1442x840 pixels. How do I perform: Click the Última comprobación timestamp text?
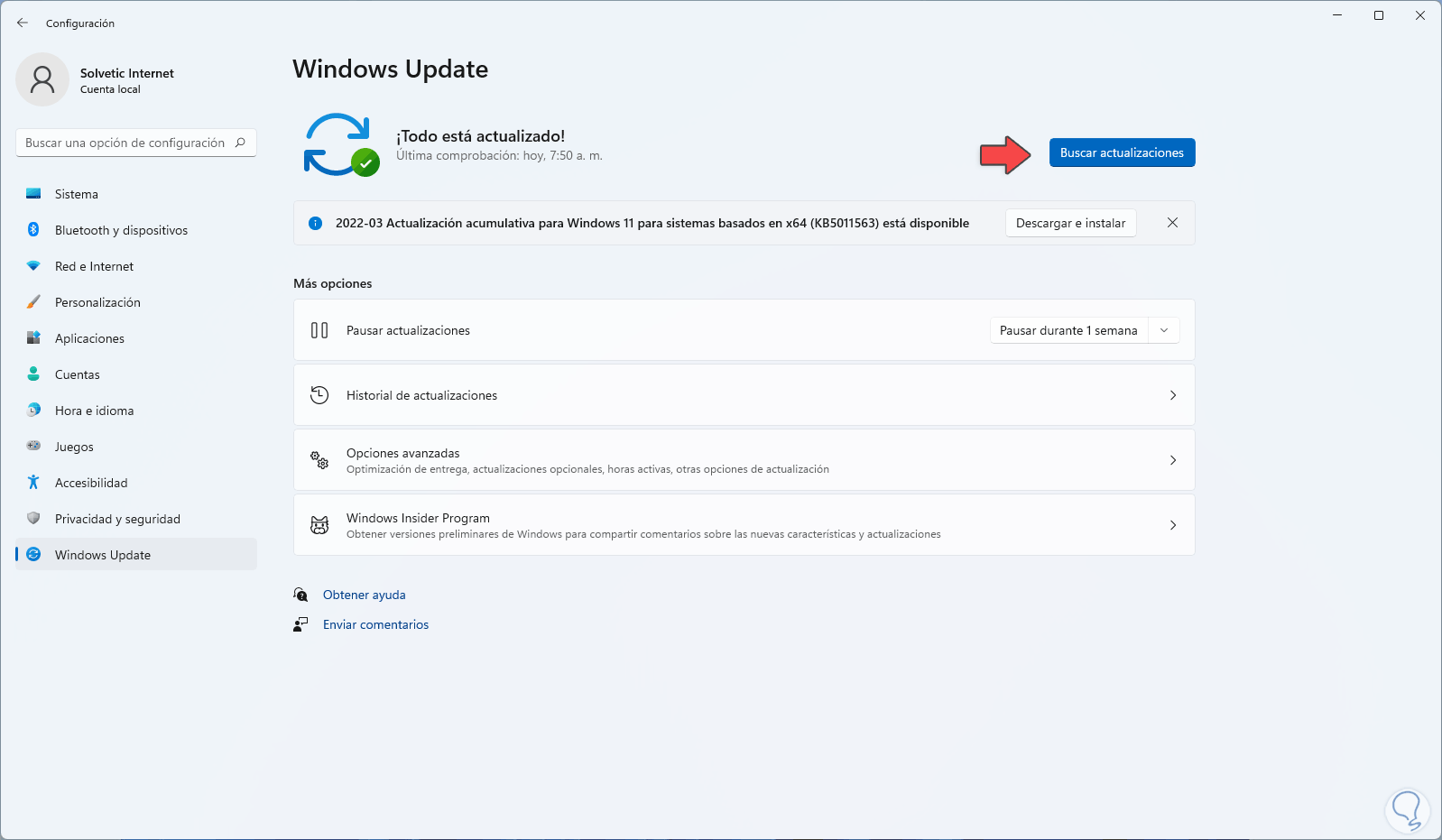click(x=499, y=155)
